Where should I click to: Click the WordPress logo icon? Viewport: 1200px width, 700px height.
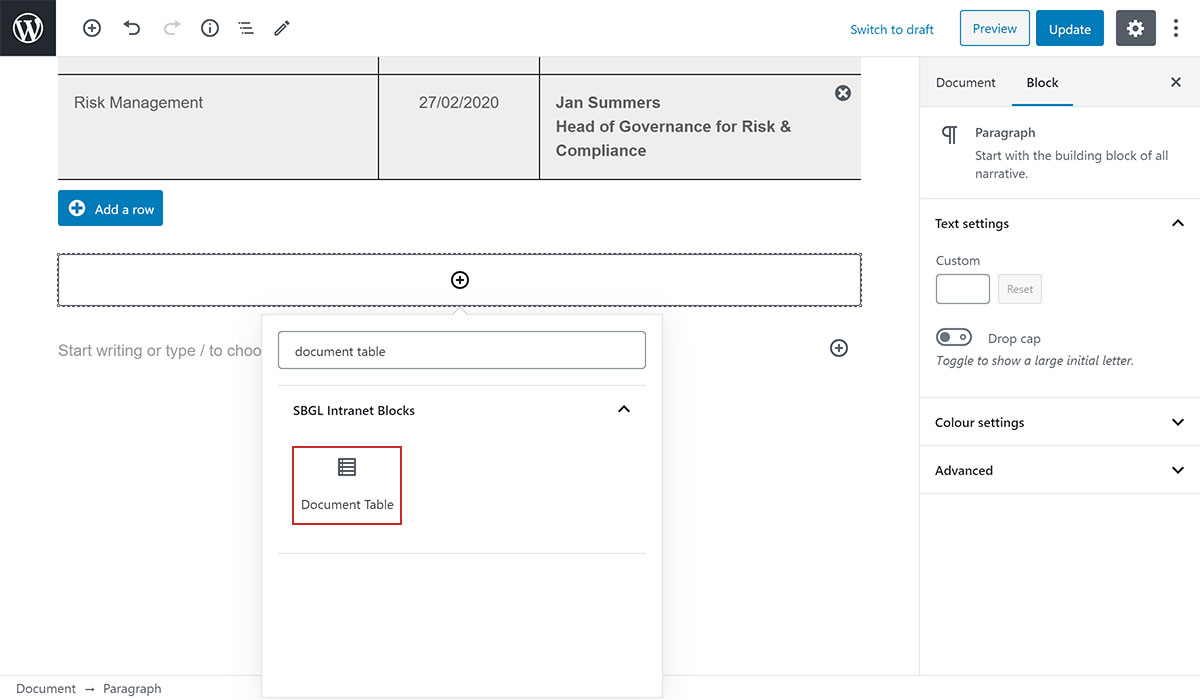point(28,28)
